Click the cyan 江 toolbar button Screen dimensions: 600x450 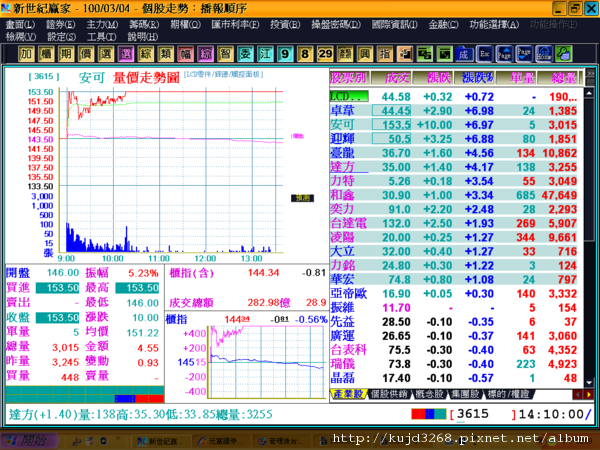(265, 54)
